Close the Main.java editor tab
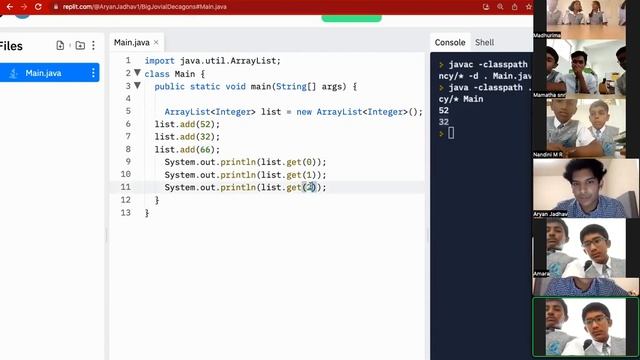Viewport: 640px width, 360px height. (156, 42)
